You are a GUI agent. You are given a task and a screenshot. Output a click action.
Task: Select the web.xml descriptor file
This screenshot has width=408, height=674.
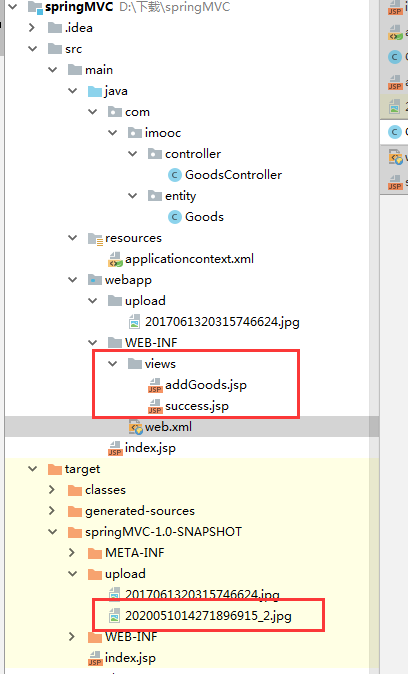click(x=160, y=427)
